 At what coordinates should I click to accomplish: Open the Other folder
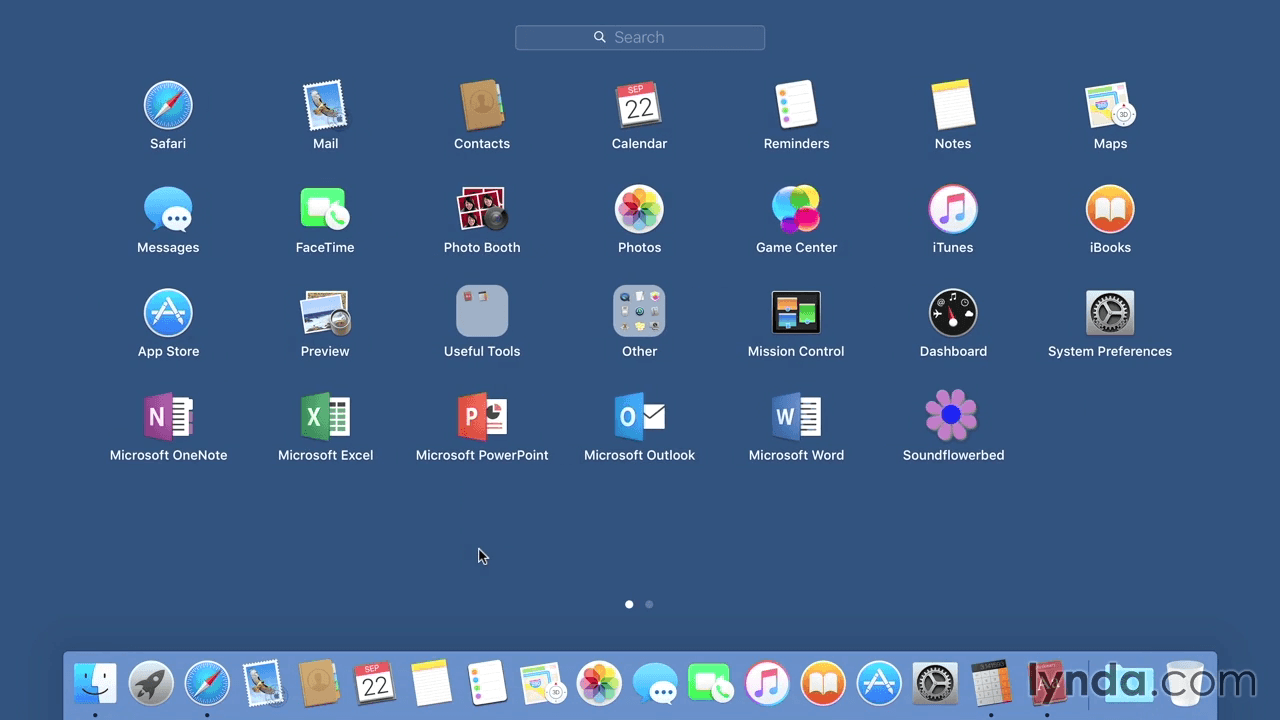pos(639,312)
